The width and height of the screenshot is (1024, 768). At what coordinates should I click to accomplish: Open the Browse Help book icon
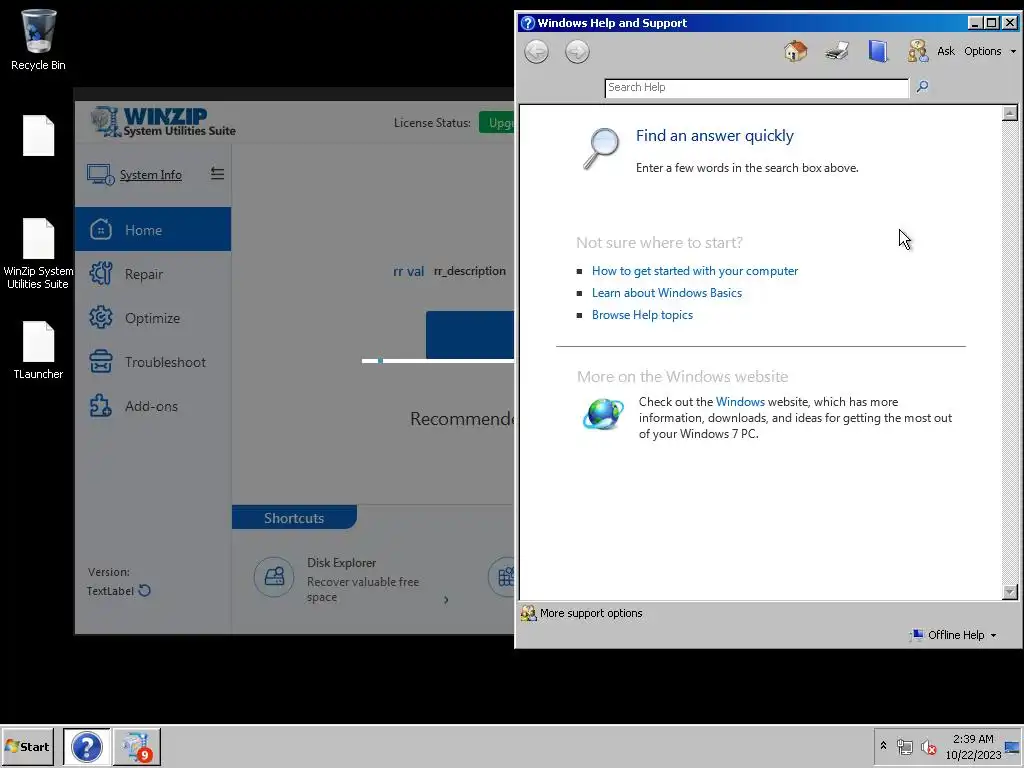(x=878, y=51)
